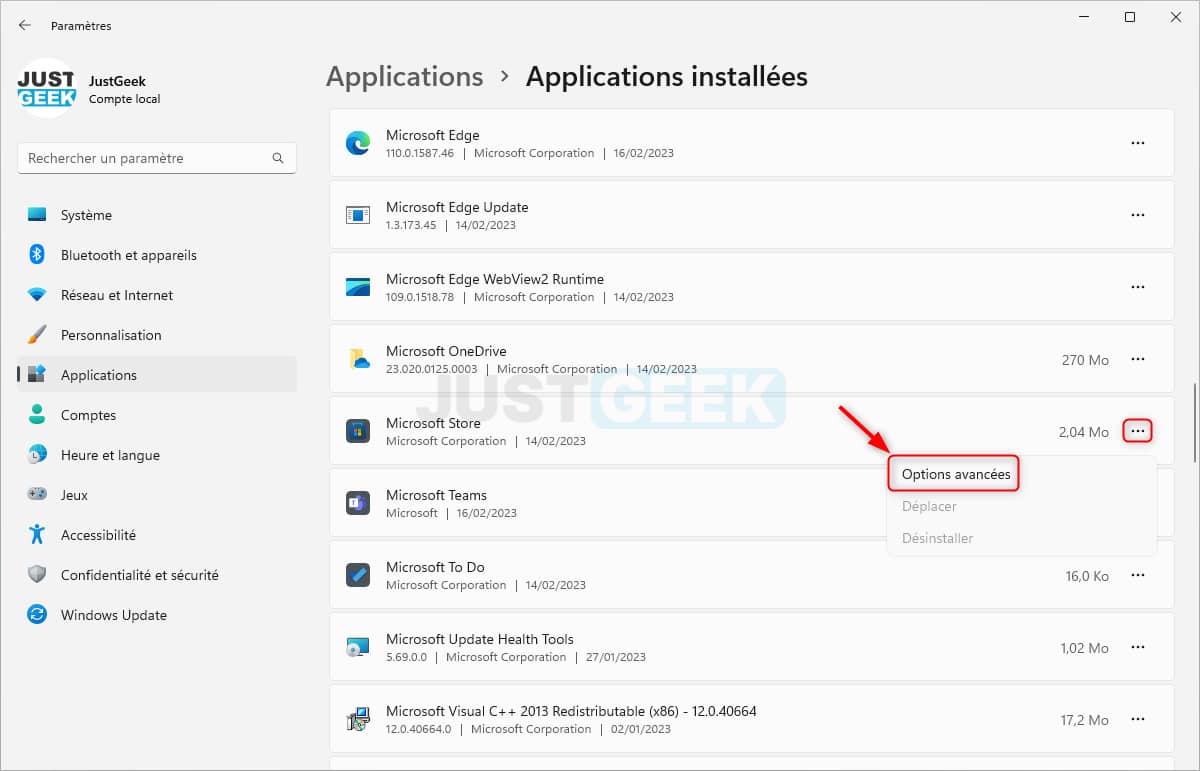1200x771 pixels.
Task: Click in the Rechercher un paramètre field
Action: pos(157,158)
